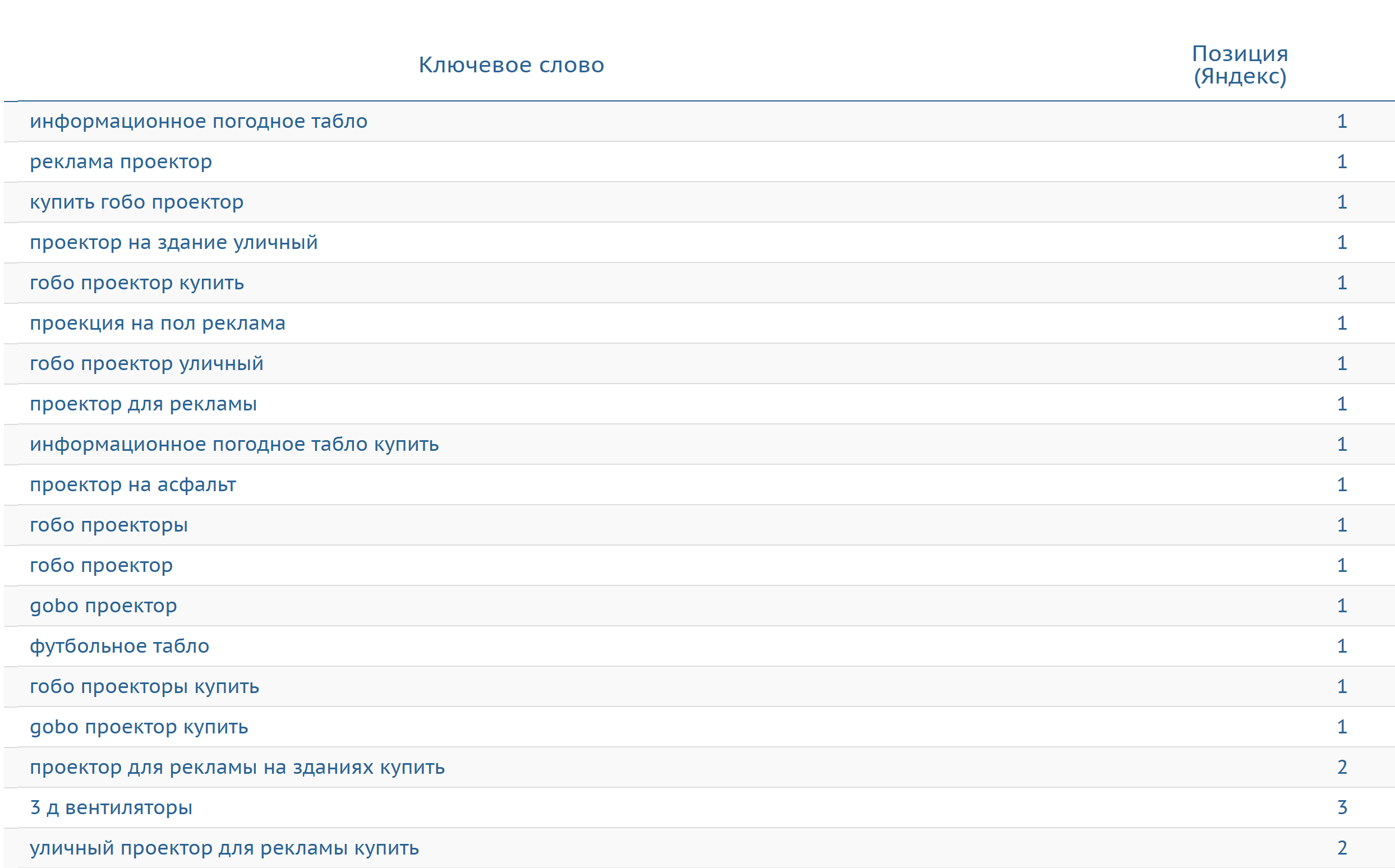The image size is (1395, 868).
Task: Click keyword 'гобо проекторы'
Action: [x=109, y=525]
